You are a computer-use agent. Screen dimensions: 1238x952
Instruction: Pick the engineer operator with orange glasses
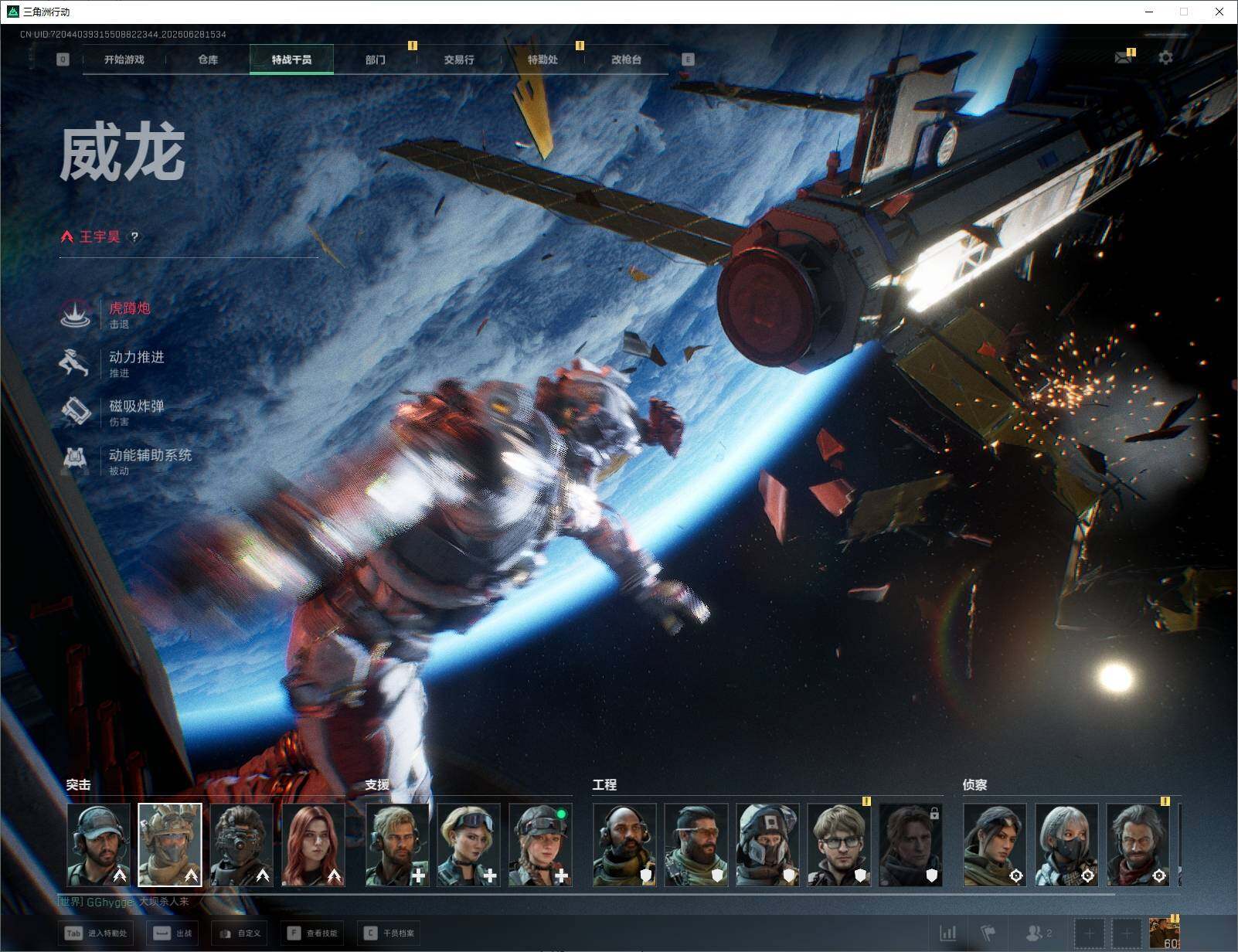[x=696, y=845]
